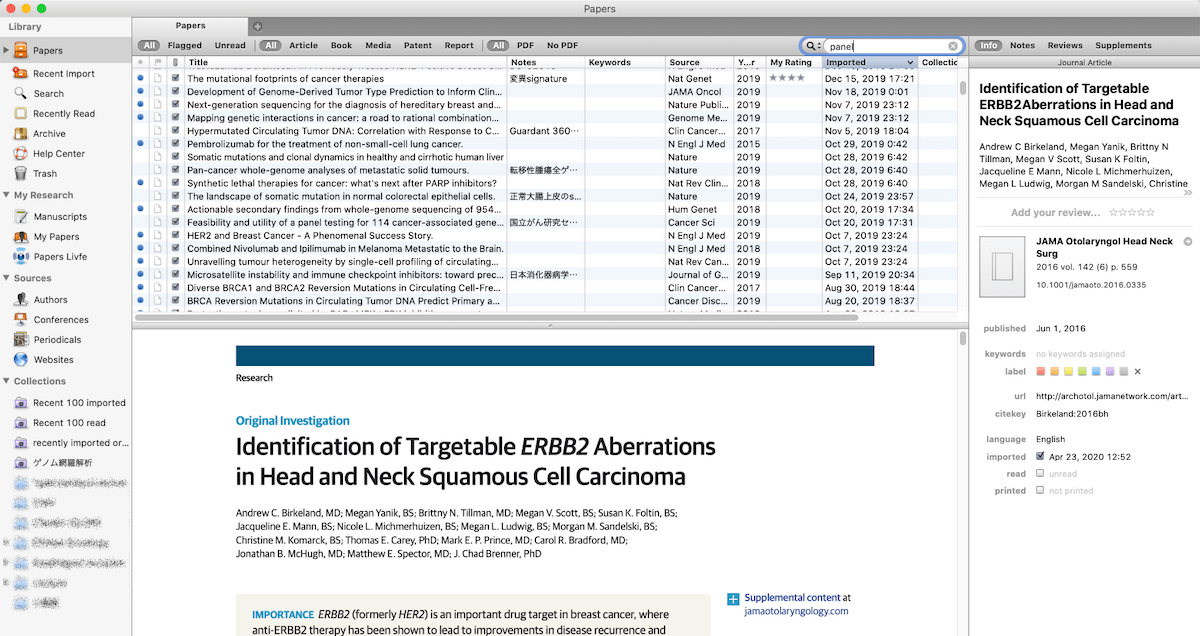Screen dimensions: 1200x636
Task: Select the Trash icon in sidebar
Action: (x=22, y=174)
